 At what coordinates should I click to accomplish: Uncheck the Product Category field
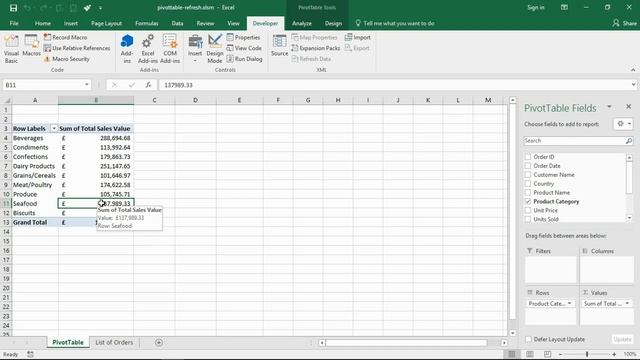click(528, 202)
